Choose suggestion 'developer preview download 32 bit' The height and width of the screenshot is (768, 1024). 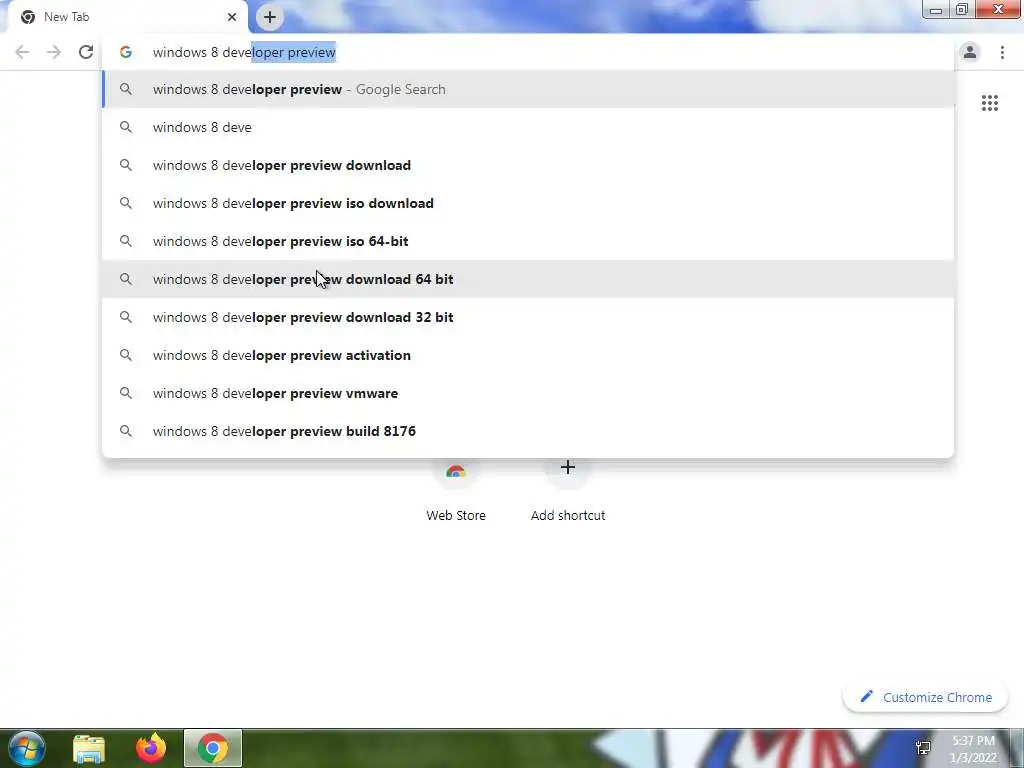(528, 317)
